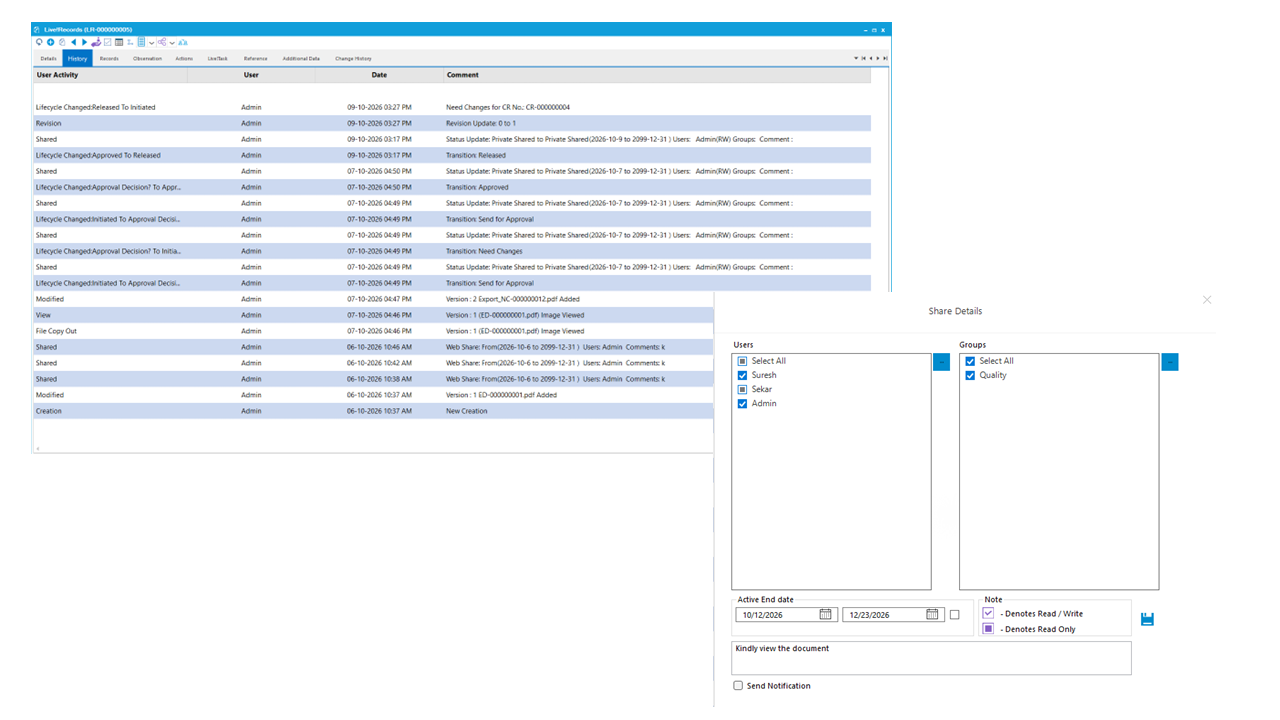The image size is (1280, 720).
Task: Go to next record with right arrow
Action: [x=84, y=42]
